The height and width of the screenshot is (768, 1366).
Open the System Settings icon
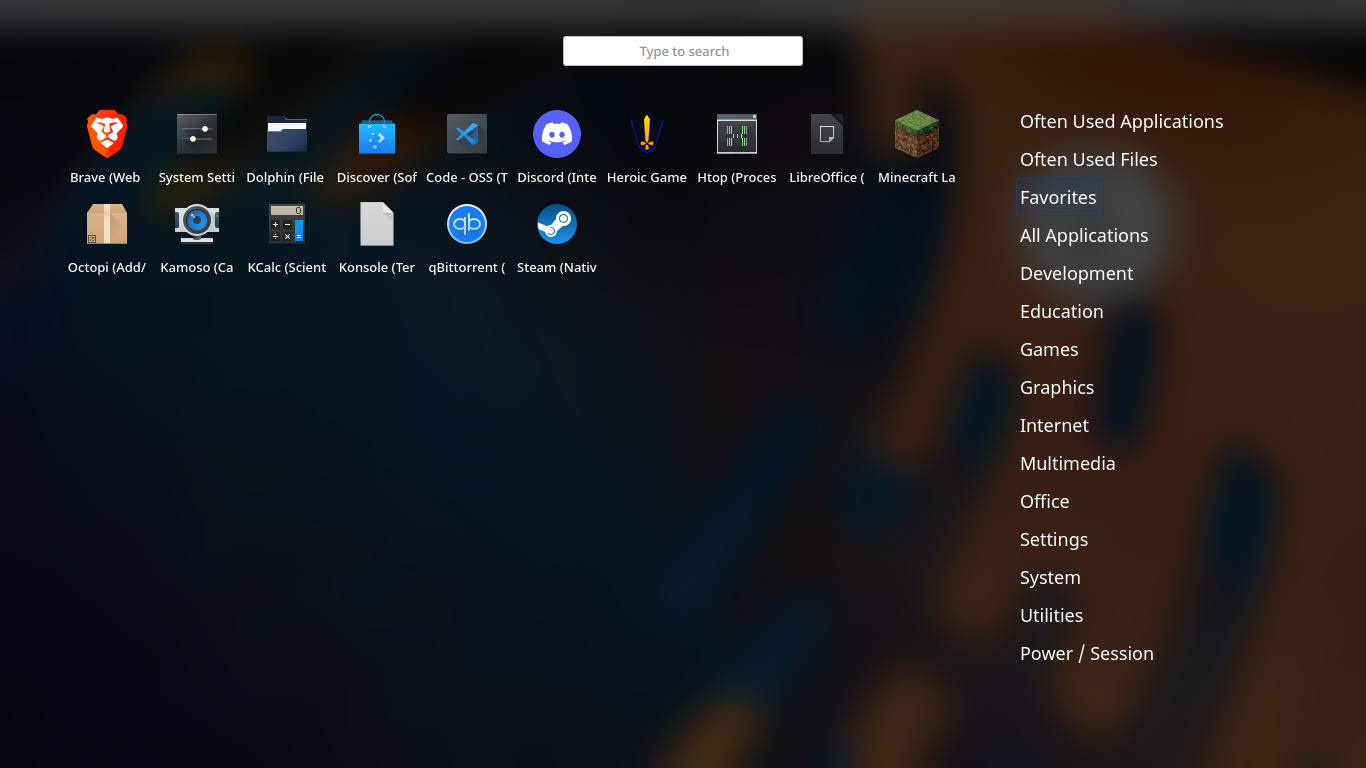197,134
